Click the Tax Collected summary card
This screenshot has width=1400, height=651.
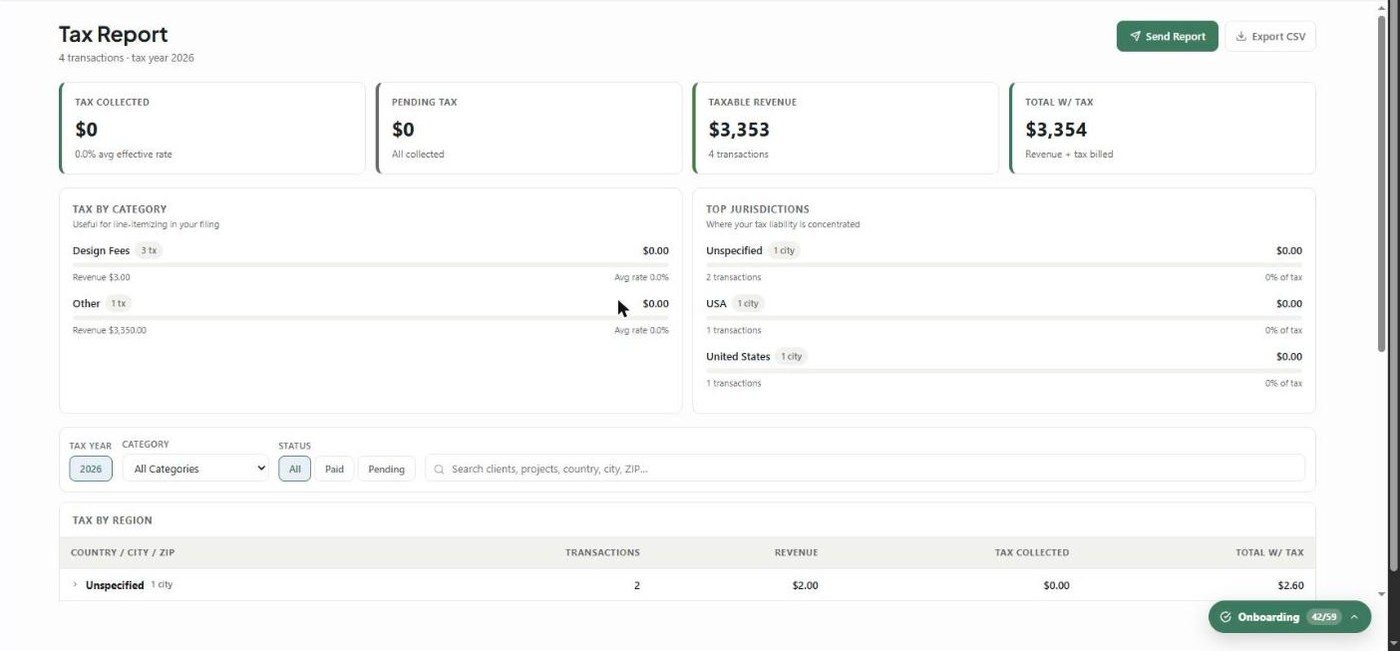click(x=212, y=128)
